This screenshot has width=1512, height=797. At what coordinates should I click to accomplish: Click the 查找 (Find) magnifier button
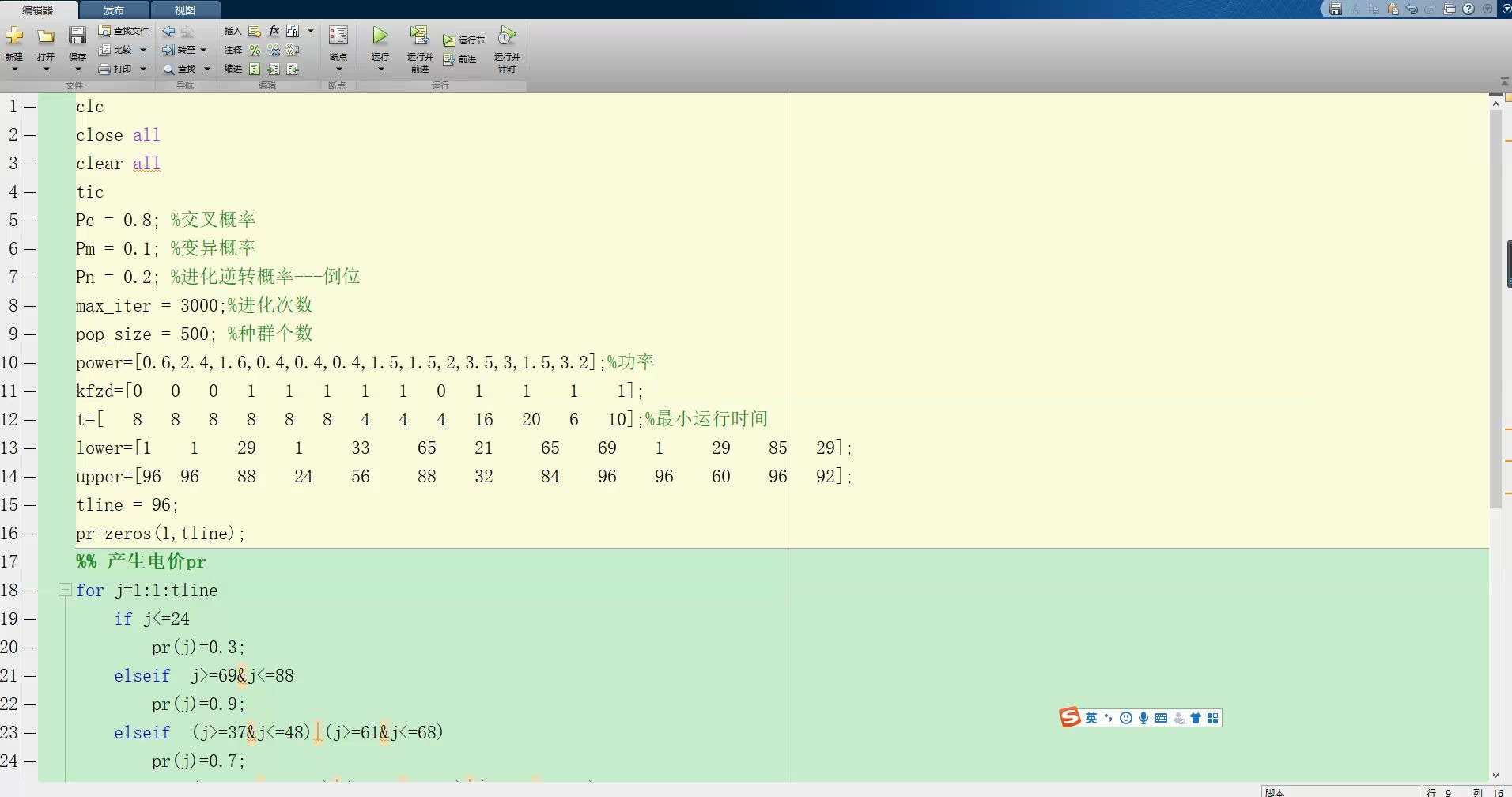pos(180,69)
